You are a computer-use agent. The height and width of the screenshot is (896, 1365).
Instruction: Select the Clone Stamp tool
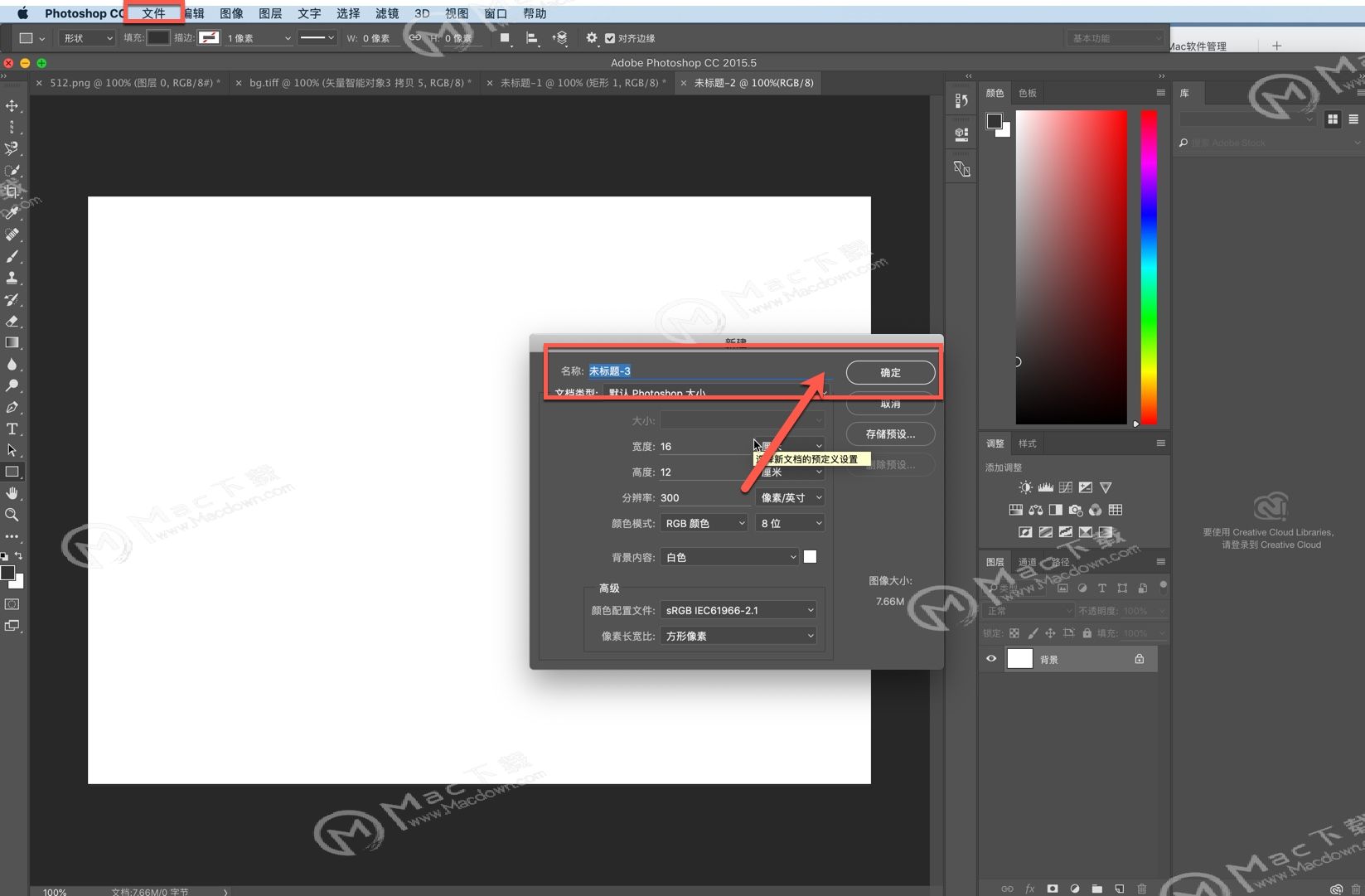click(x=12, y=278)
